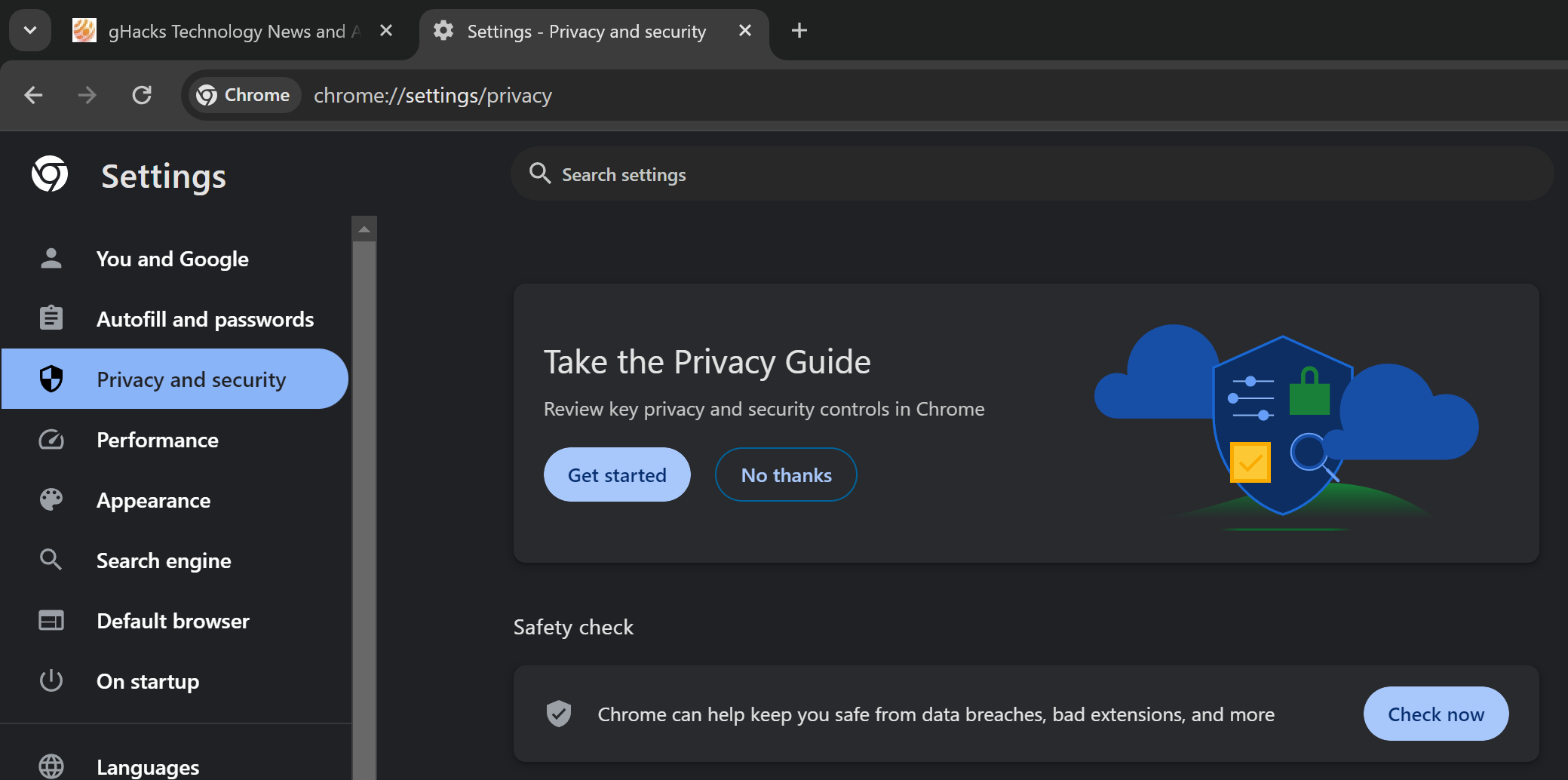
Task: Go back using the back arrow
Action: 33,95
